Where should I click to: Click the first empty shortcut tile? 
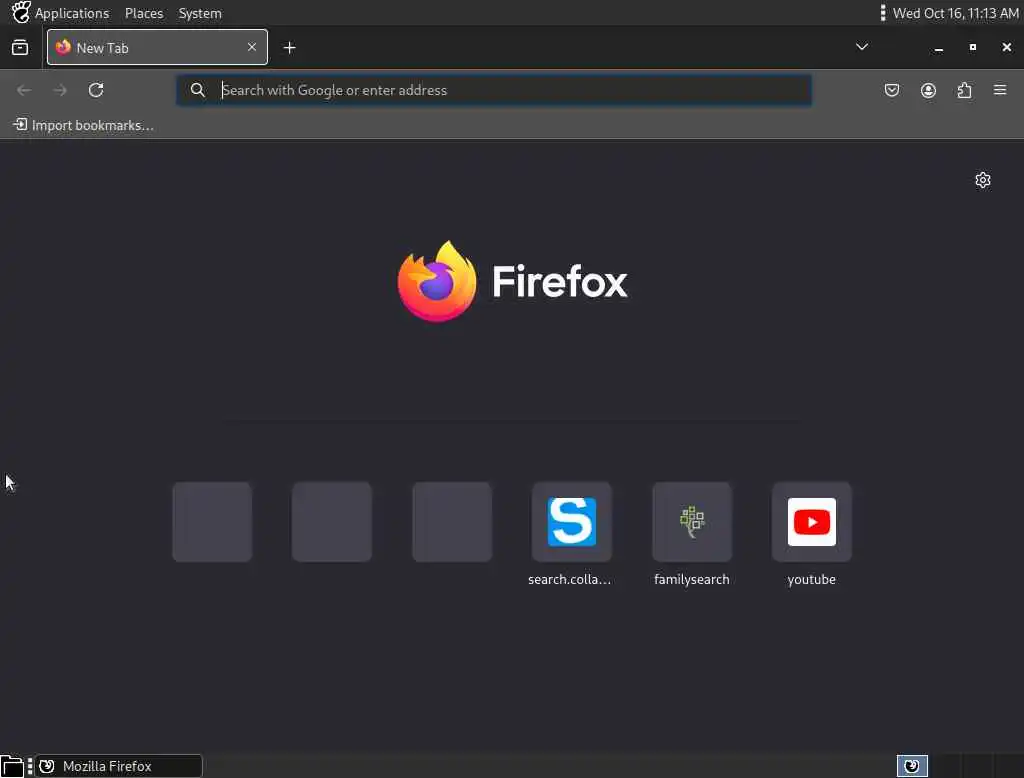tap(212, 522)
